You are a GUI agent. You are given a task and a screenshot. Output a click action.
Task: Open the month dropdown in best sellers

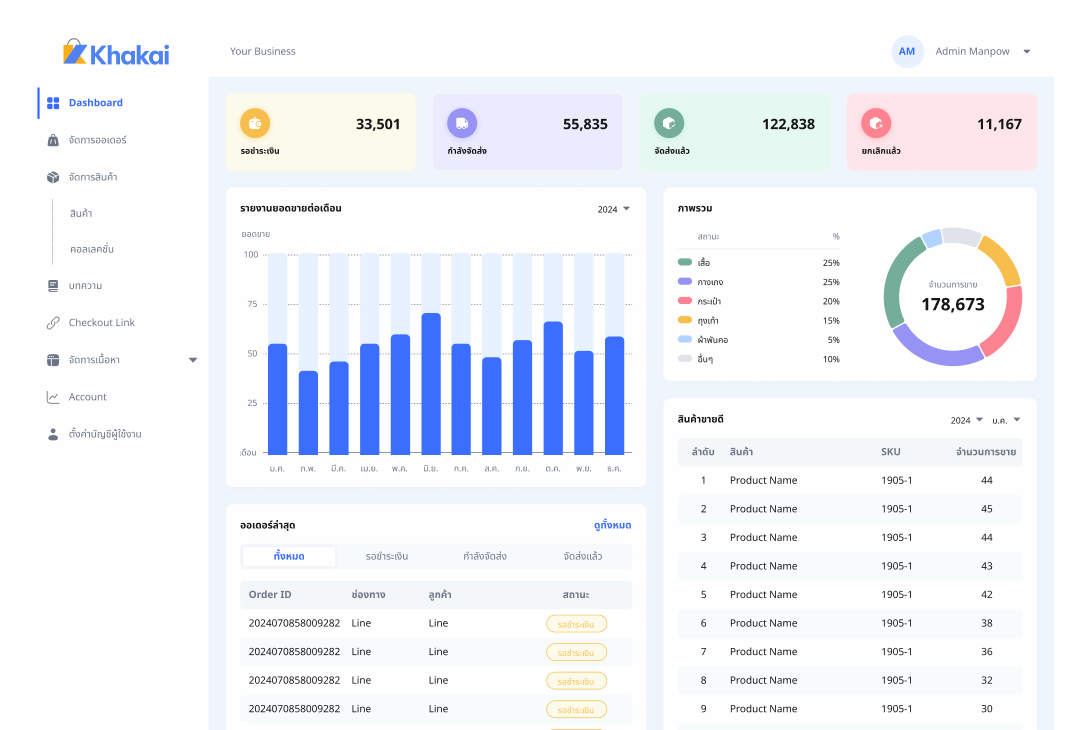[x=1006, y=420]
